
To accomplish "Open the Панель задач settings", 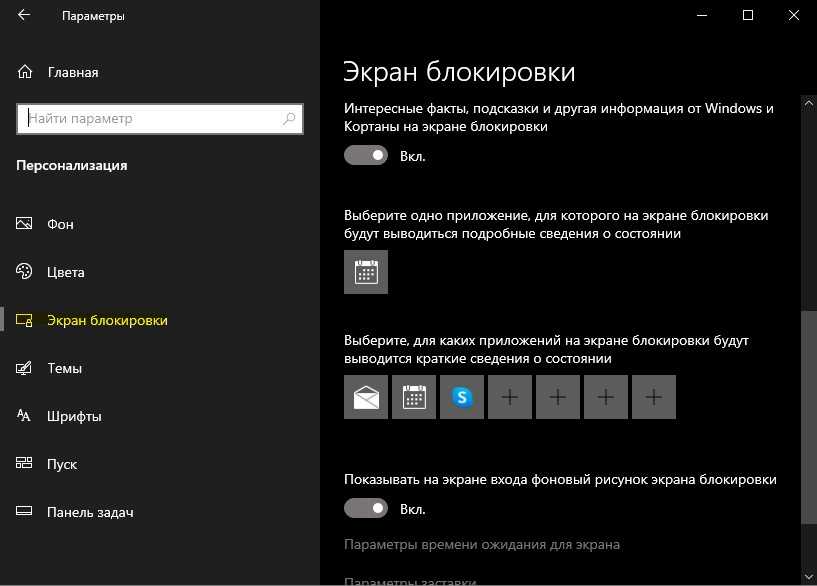I will 90,513.
